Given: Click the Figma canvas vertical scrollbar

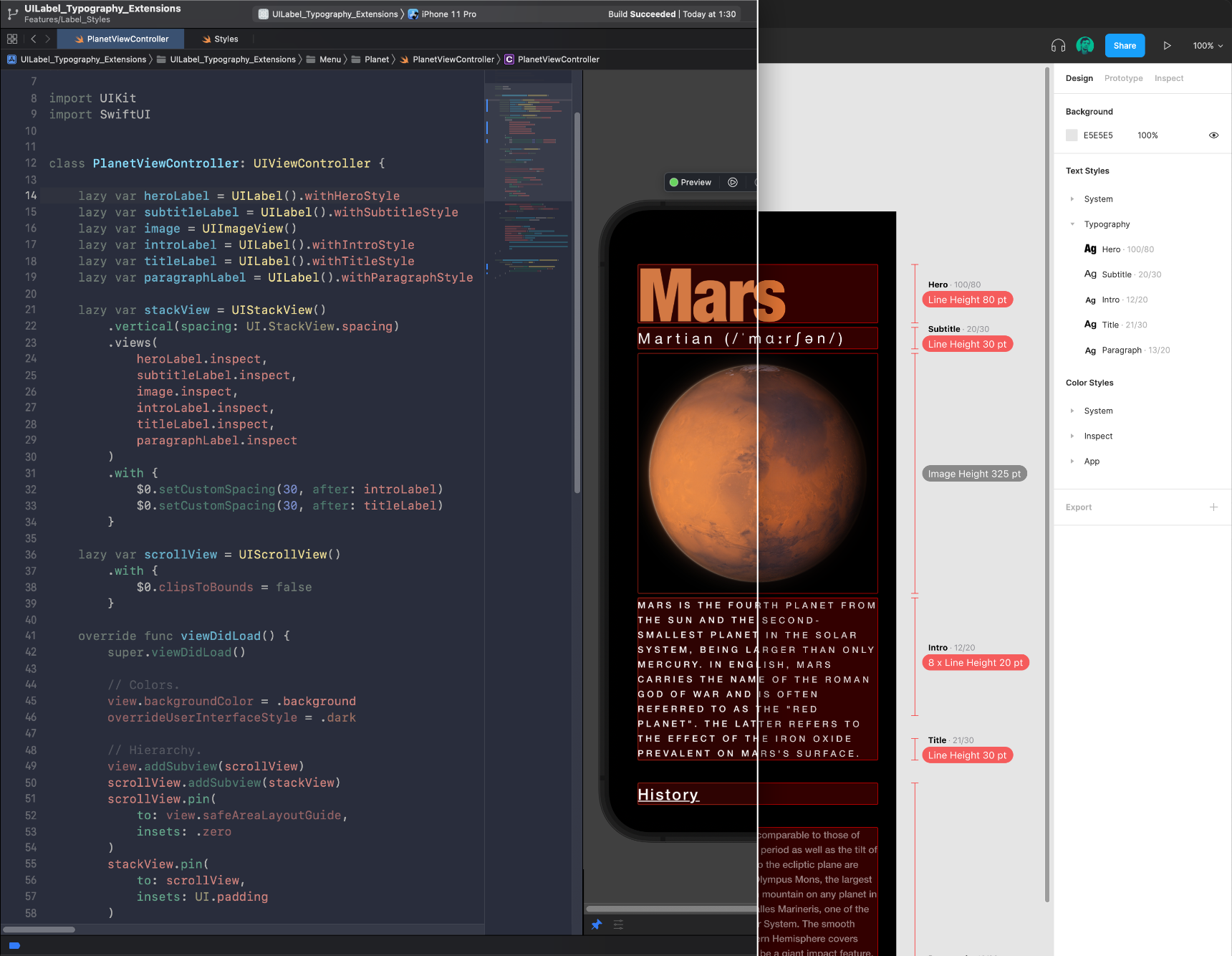Looking at the screenshot, I should point(1047,484).
